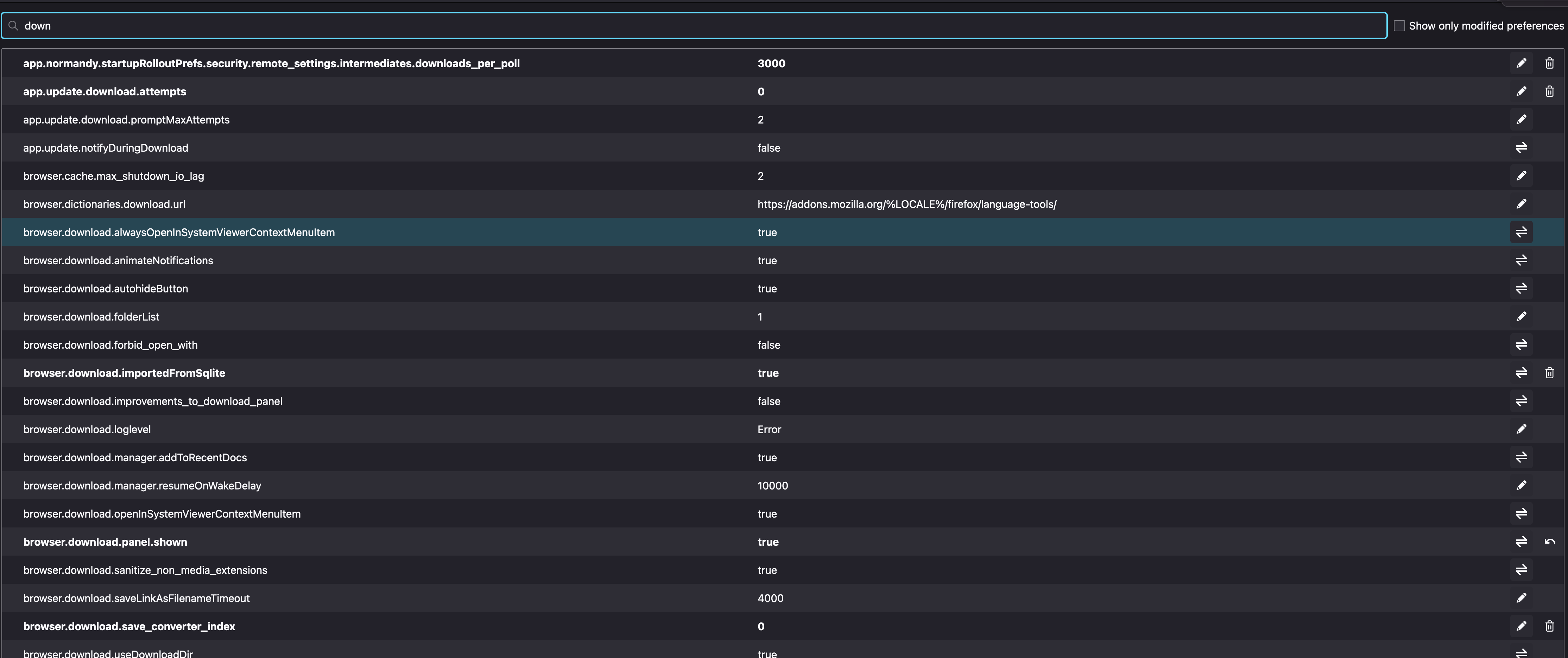
Task: Delete the downloads_per_poll preference with trash icon
Action: (x=1549, y=63)
